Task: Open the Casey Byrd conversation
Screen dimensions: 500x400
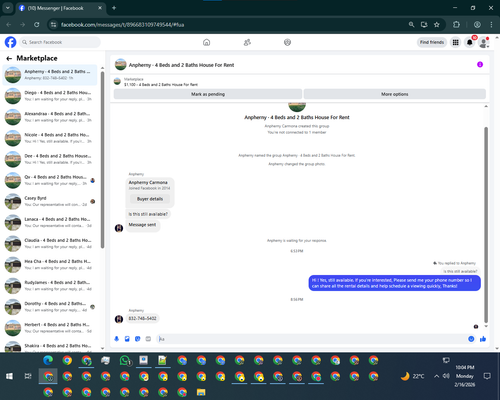Action: tap(50, 201)
